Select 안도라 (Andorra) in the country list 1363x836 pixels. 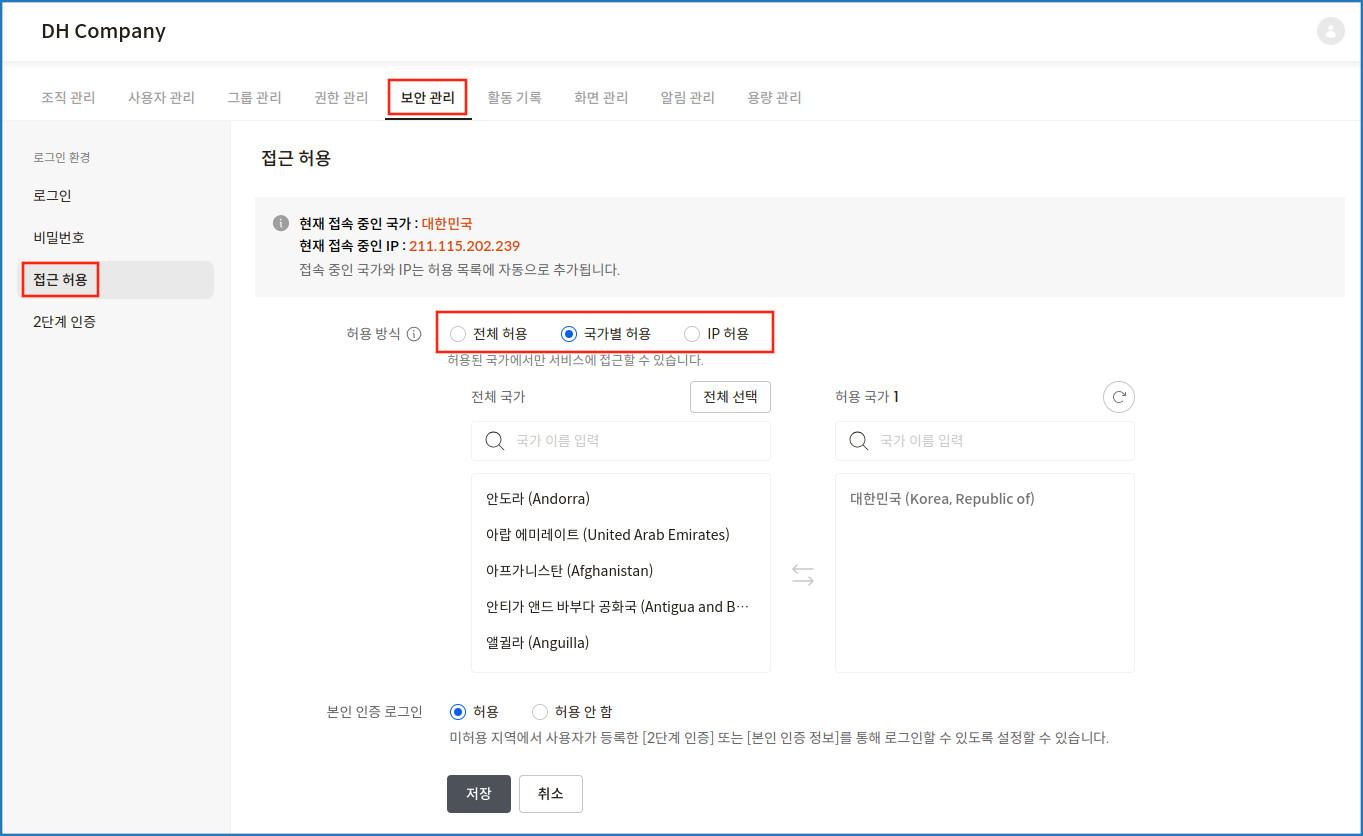click(x=538, y=499)
